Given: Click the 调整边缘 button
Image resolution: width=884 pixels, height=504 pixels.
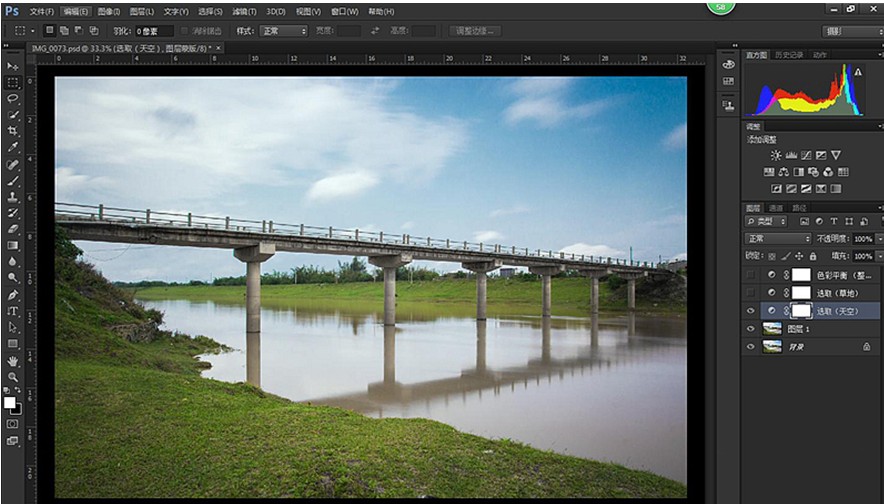Looking at the screenshot, I should (x=475, y=31).
